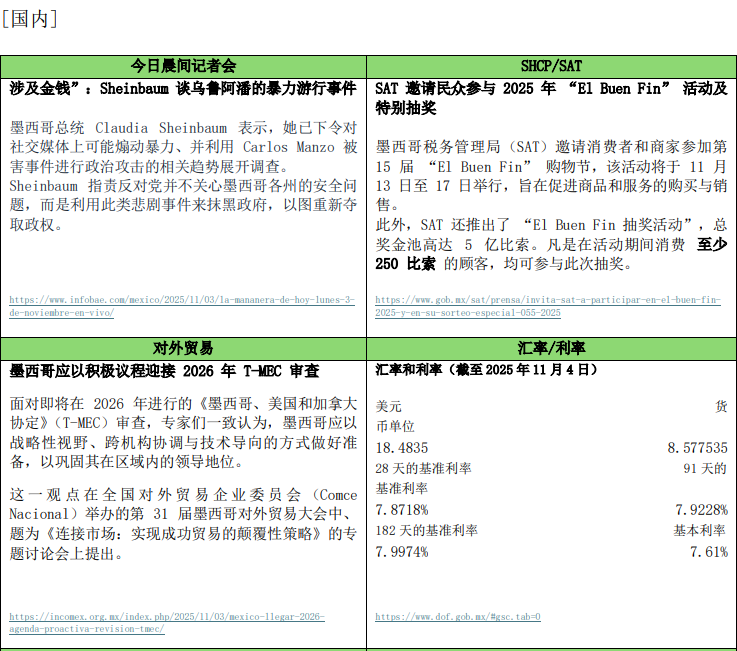Select the 8.577535 value

pos(697,448)
